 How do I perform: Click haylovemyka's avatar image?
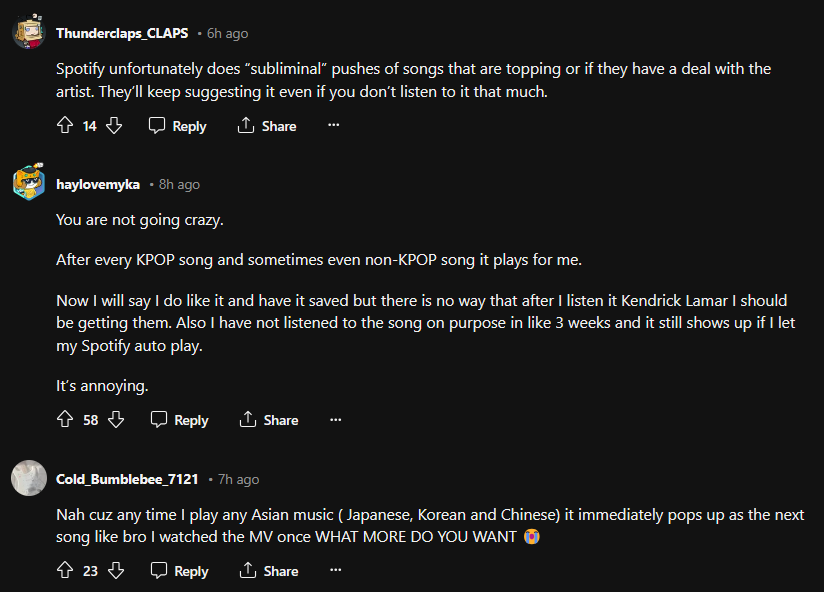tap(28, 184)
